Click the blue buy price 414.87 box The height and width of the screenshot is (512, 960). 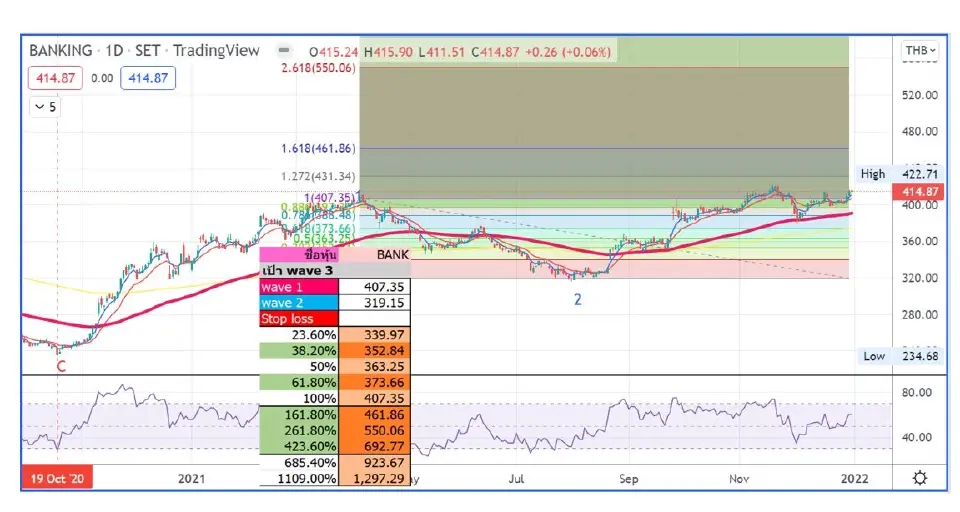pos(148,78)
